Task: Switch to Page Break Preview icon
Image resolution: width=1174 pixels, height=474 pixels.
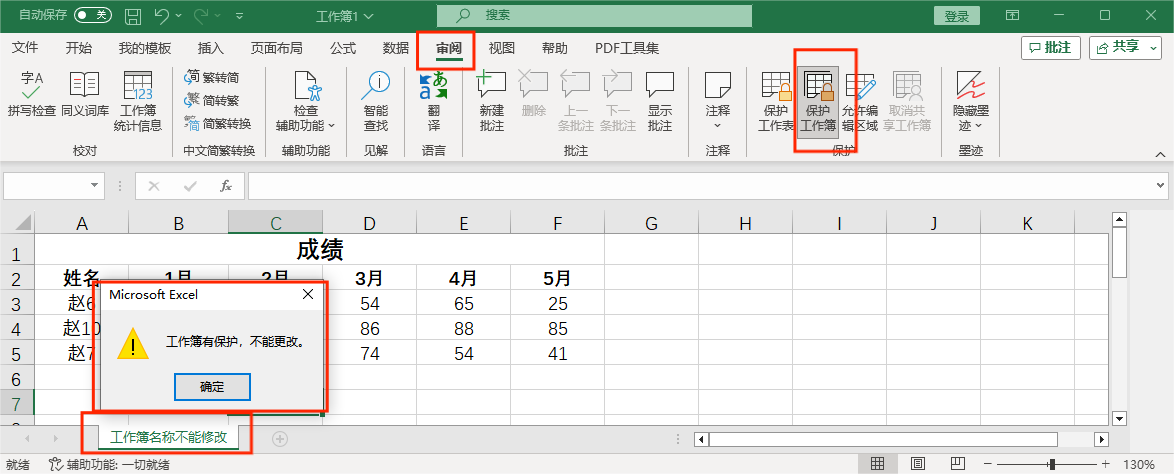Action: [960, 464]
